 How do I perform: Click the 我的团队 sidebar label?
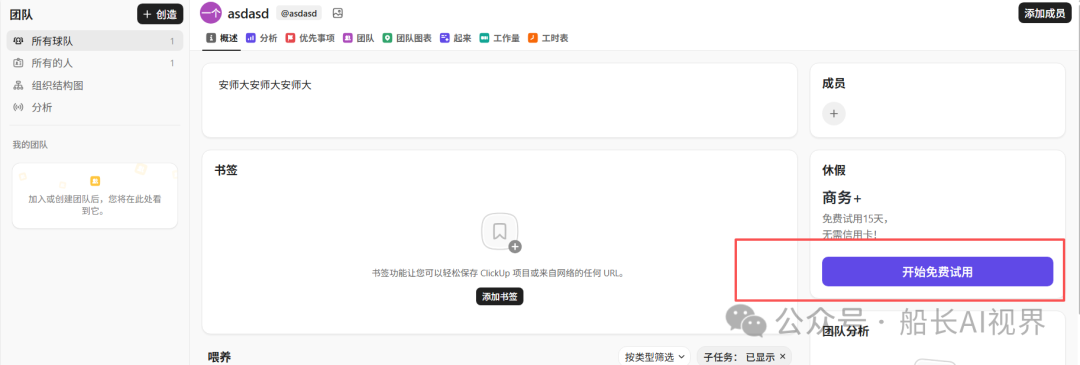tap(30, 145)
